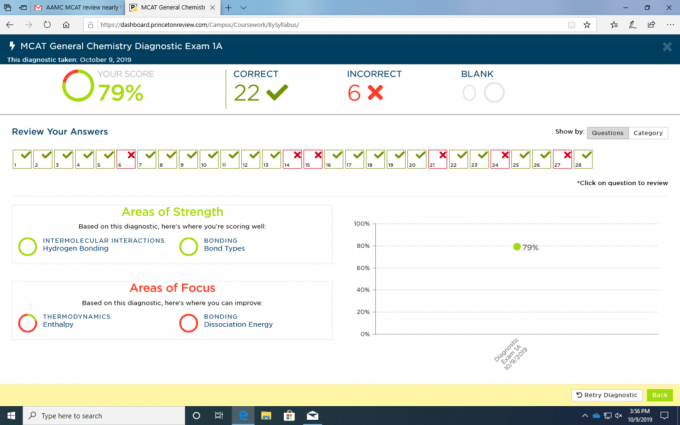Image resolution: width=680 pixels, height=425 pixels.
Task: Share this page icon
Action: coord(651,25)
